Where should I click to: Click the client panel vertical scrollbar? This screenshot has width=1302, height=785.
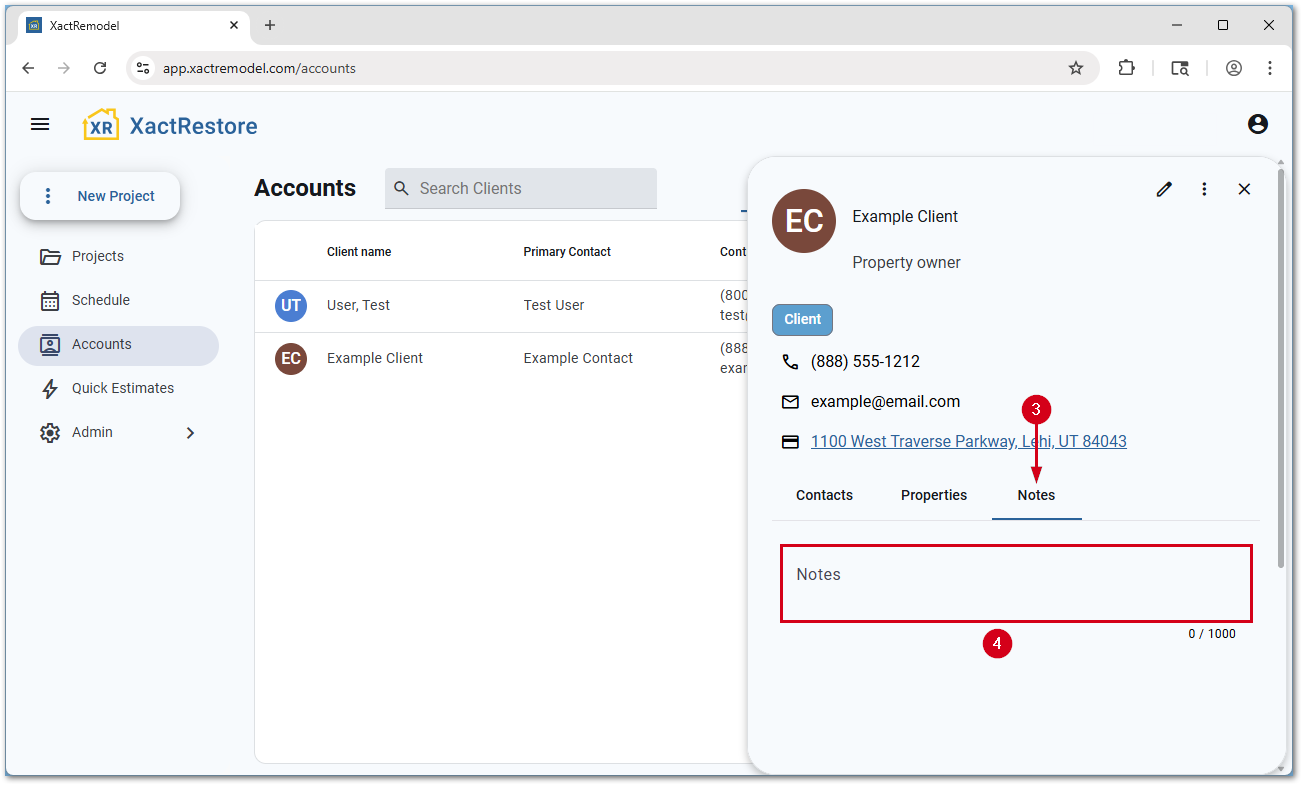(x=1280, y=369)
